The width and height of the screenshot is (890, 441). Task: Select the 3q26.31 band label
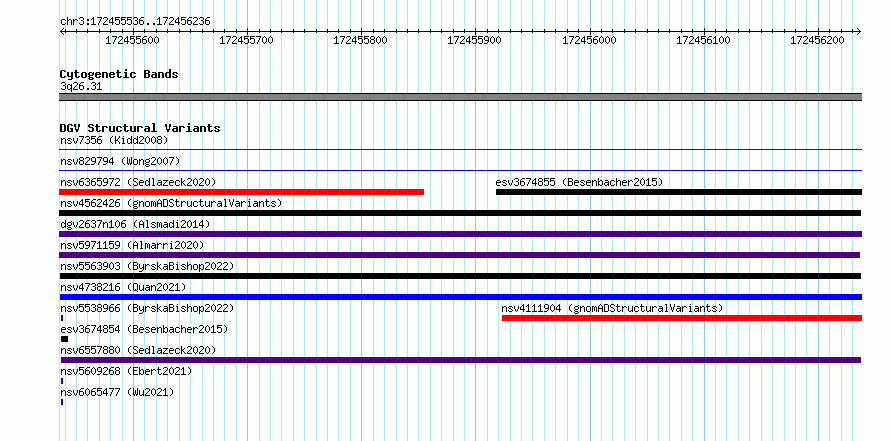tap(81, 86)
